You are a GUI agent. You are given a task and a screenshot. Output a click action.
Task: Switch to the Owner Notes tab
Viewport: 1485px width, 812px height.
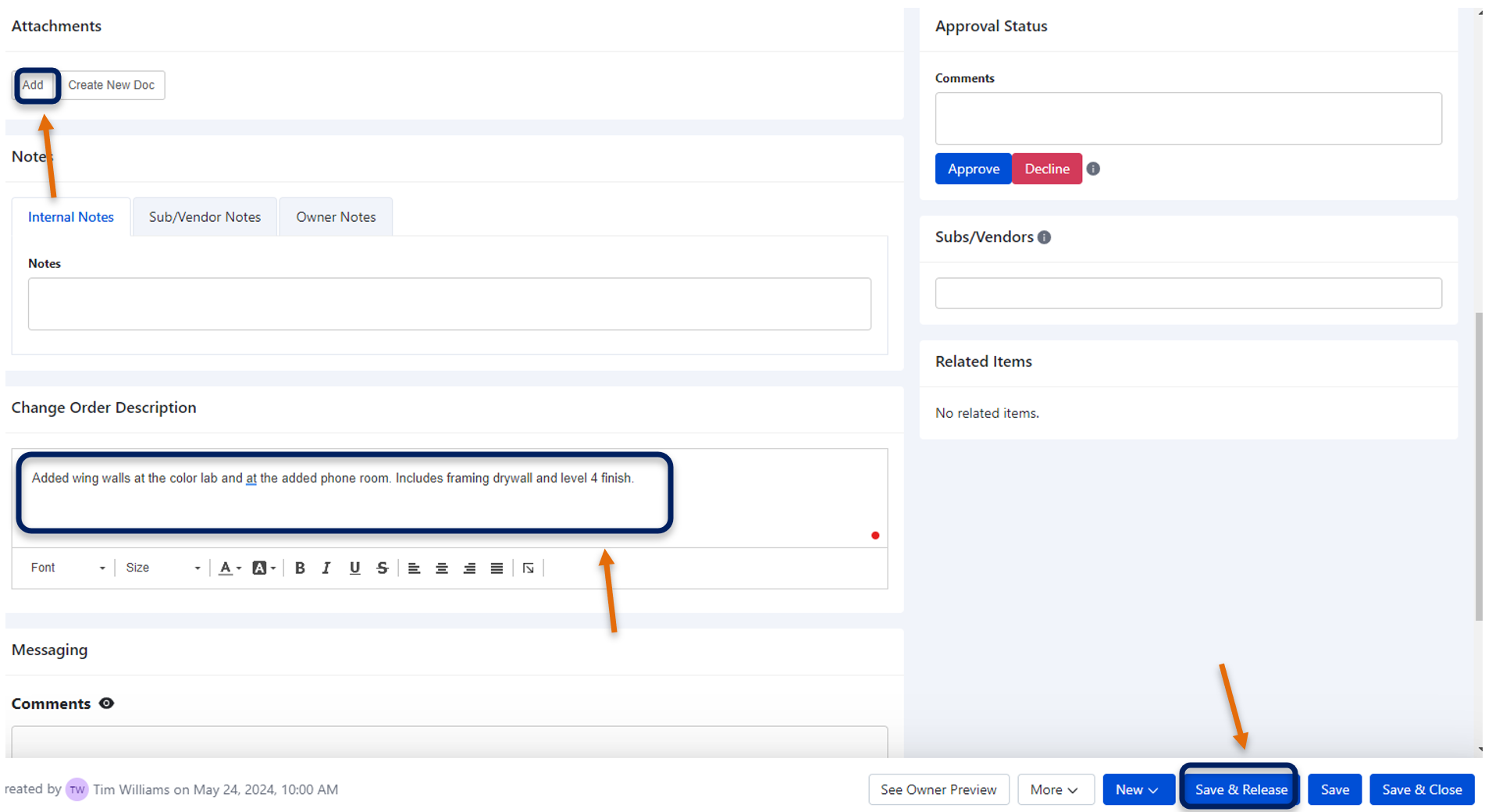pyautogui.click(x=335, y=216)
